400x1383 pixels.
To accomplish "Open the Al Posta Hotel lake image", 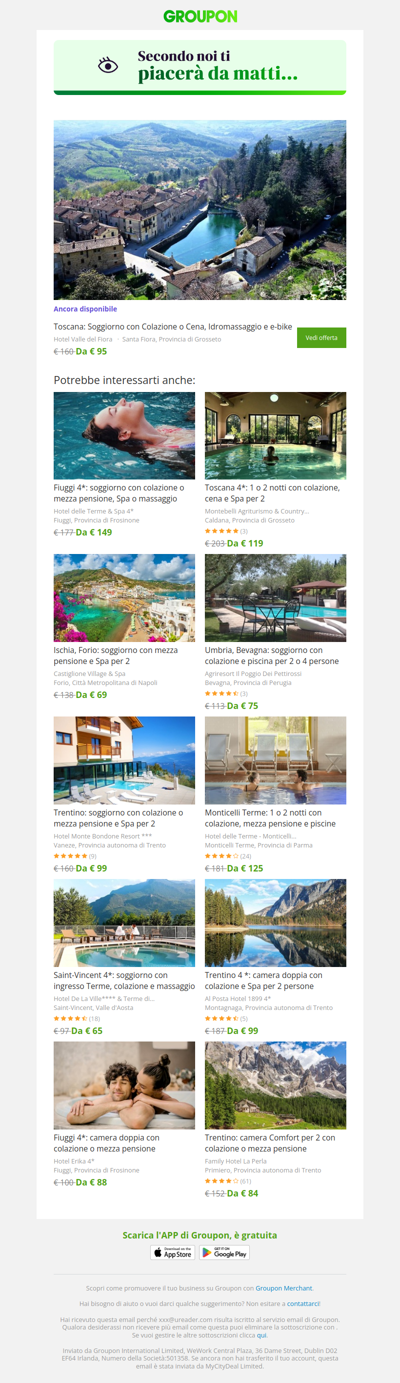I will tap(275, 923).
